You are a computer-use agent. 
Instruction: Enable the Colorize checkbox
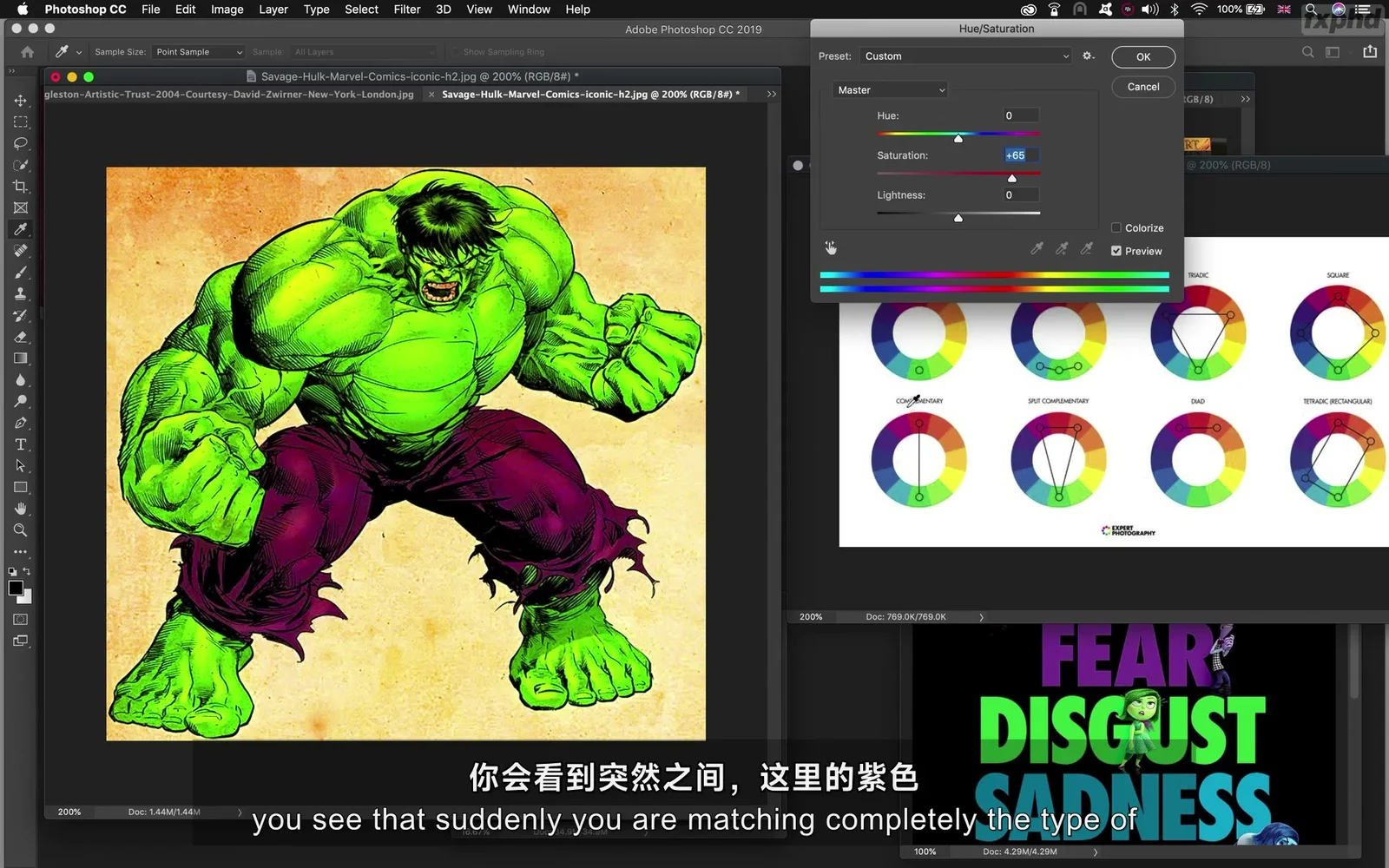click(1116, 228)
